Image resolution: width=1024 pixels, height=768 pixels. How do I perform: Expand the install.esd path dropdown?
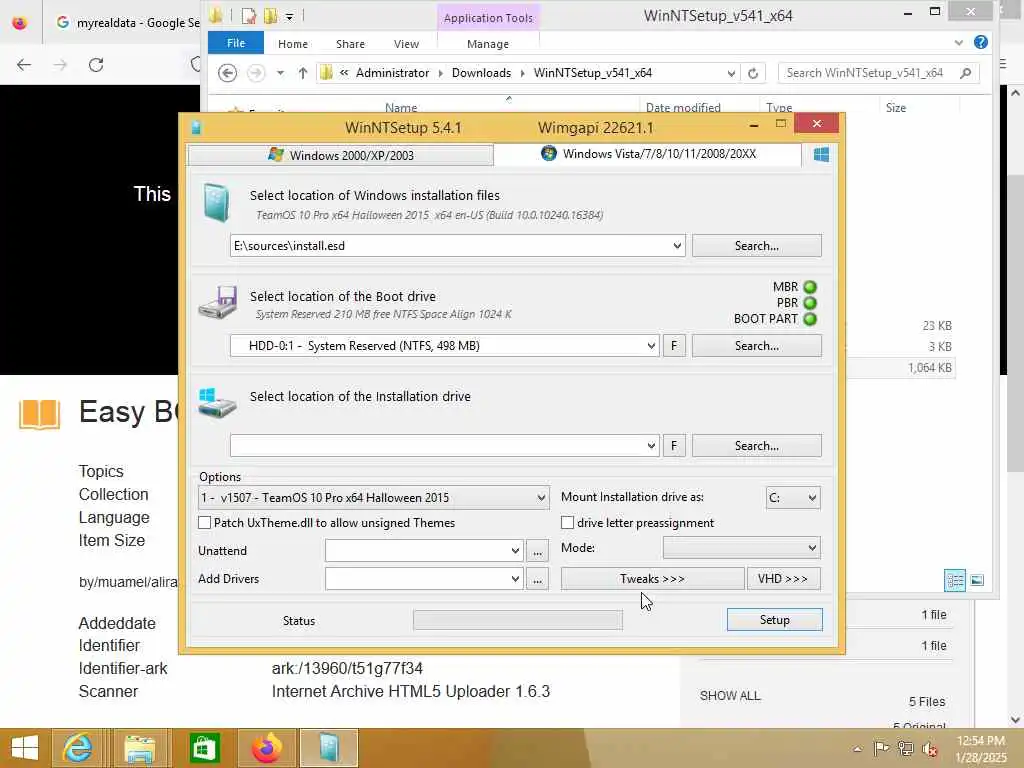coord(677,246)
